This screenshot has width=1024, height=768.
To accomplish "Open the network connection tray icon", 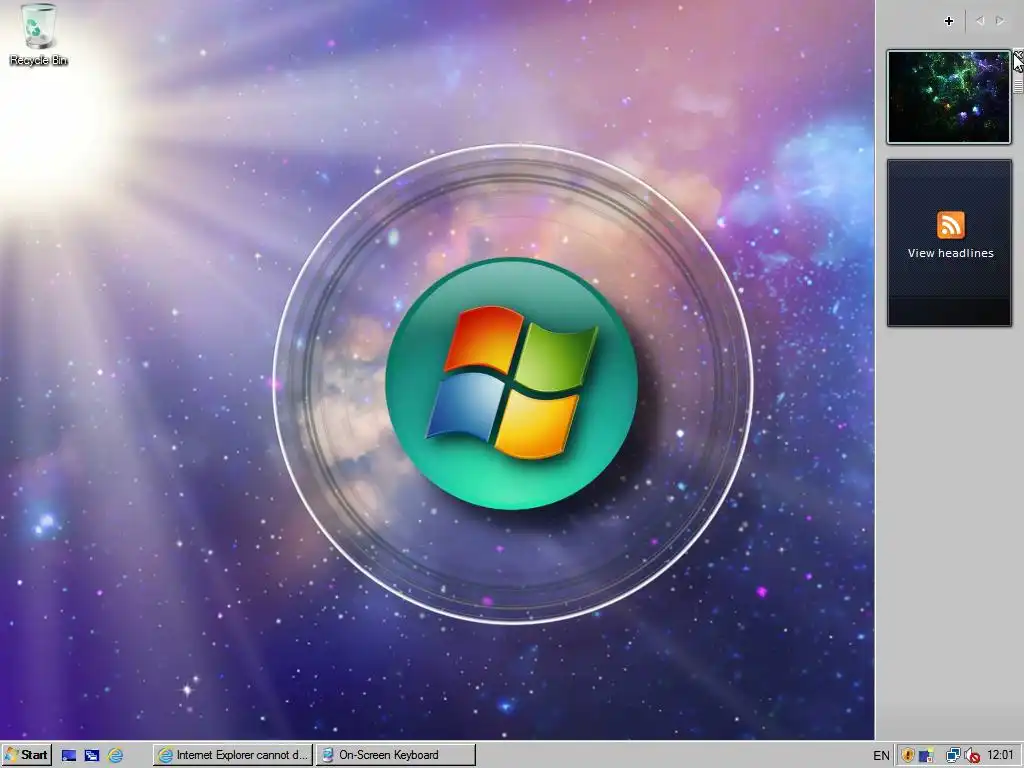I will 953,756.
